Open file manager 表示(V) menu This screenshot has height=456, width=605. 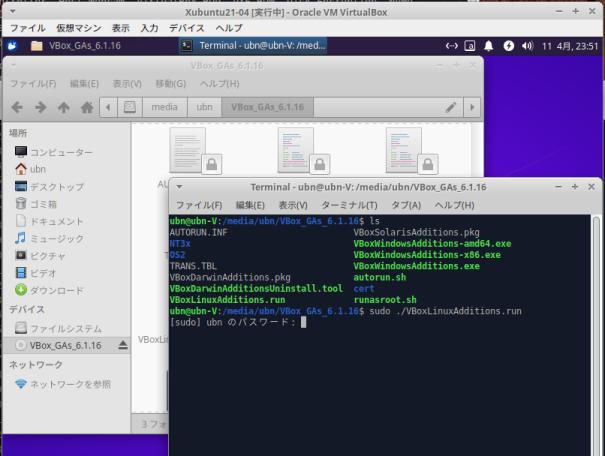tap(127, 84)
